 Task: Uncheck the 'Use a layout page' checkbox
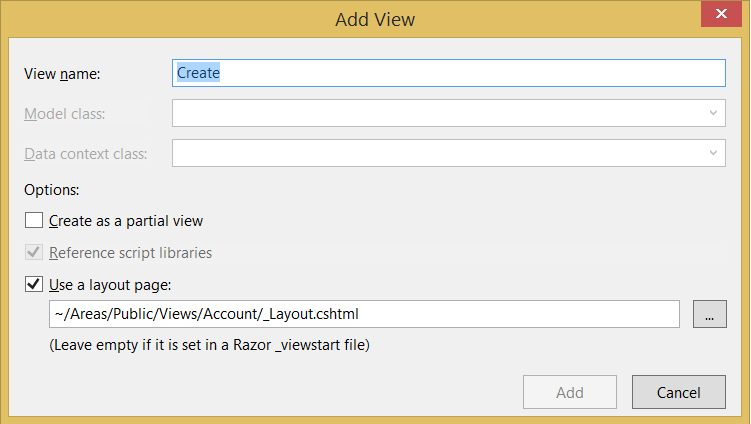pyautogui.click(x=34, y=285)
